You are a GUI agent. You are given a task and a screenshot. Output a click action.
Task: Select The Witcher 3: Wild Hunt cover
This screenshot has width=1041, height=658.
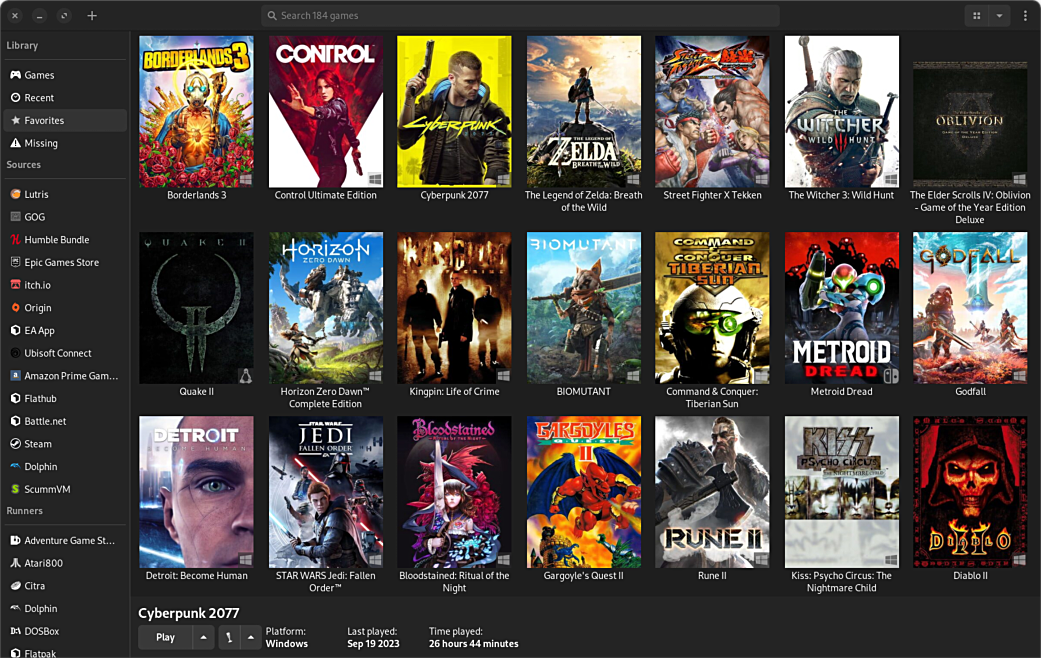(x=841, y=112)
